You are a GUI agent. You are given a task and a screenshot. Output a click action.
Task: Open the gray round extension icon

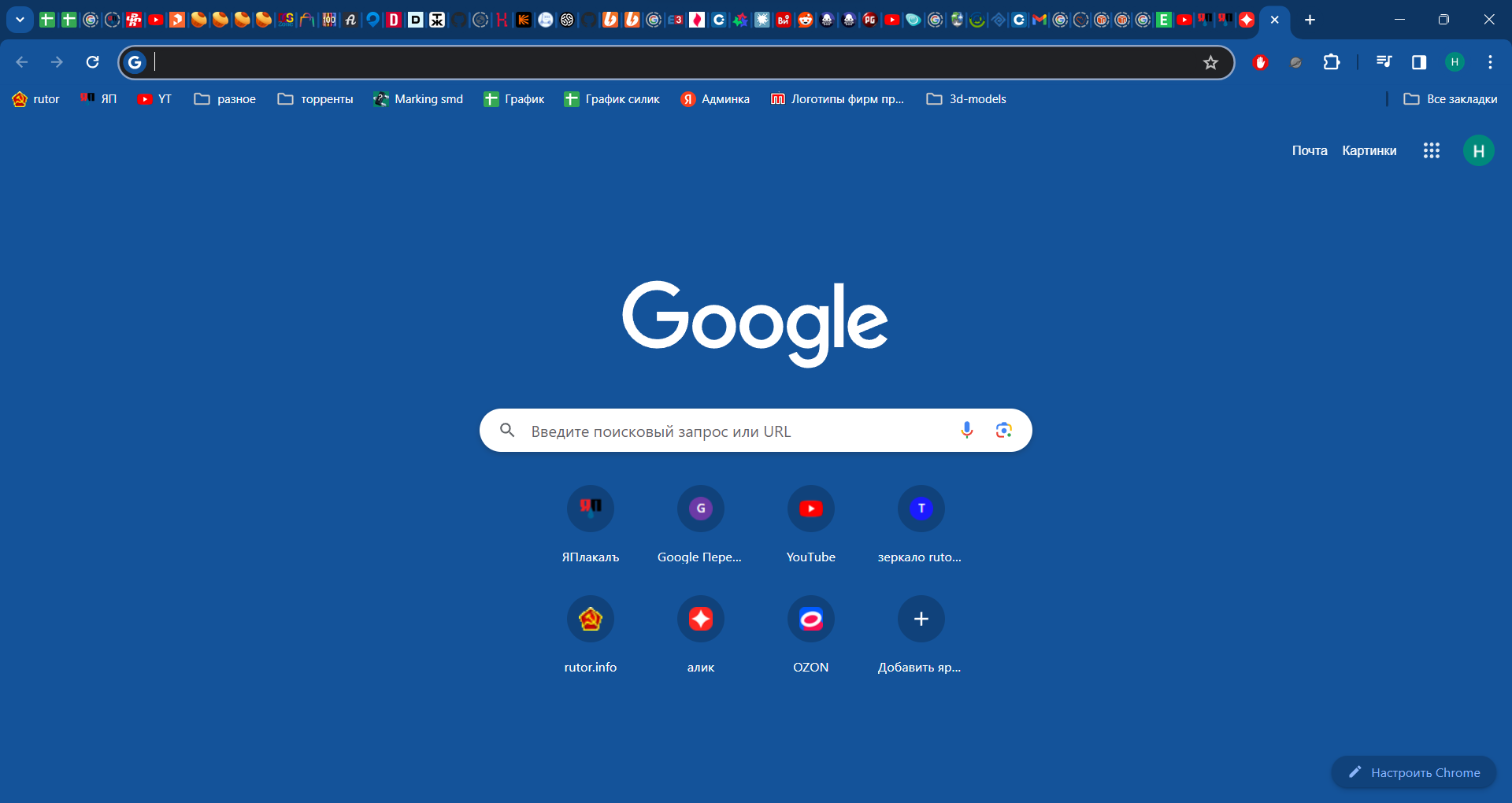click(x=1295, y=62)
